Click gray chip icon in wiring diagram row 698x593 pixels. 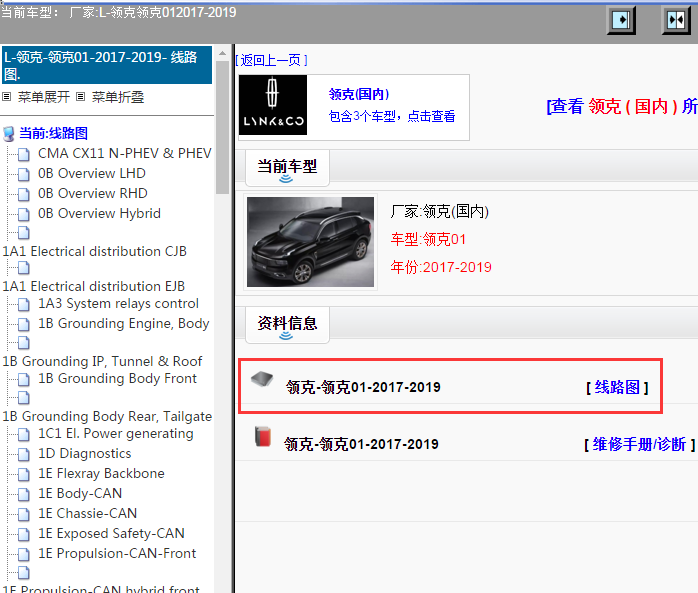coord(262,379)
